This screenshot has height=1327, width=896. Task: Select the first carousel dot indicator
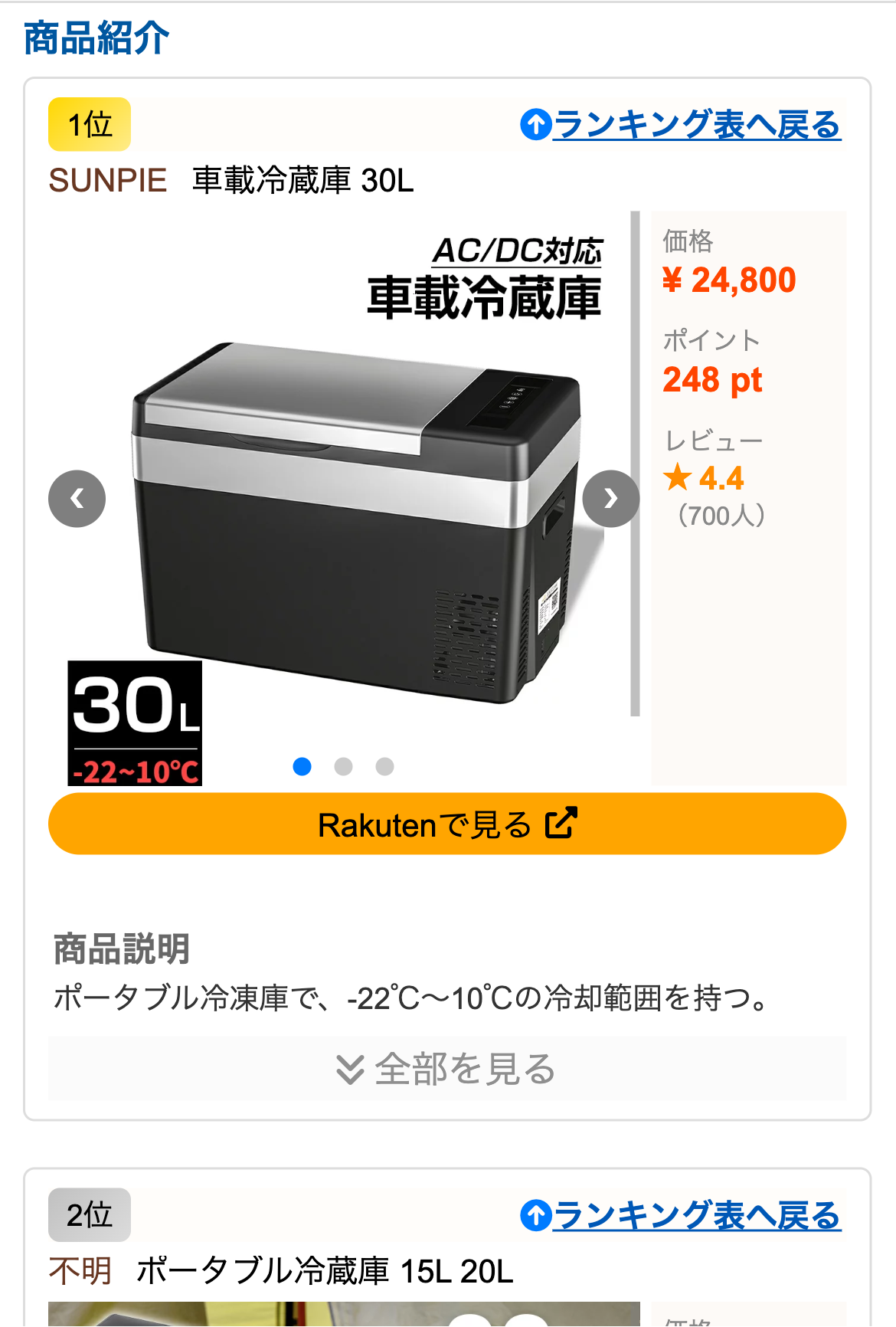(x=302, y=766)
